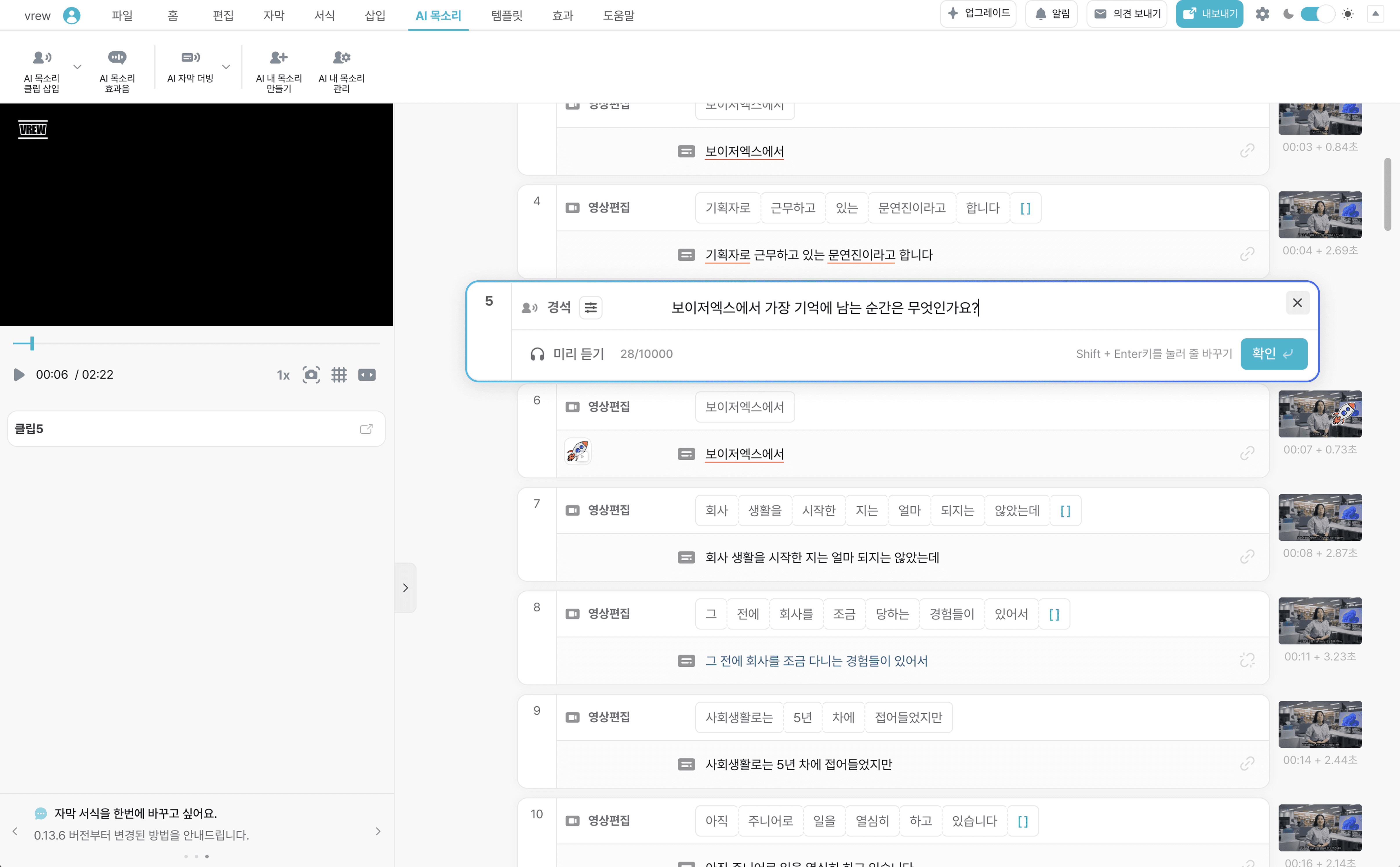Click the 내보내기 export button
Viewport: 1400px width, 867px height.
click(1209, 14)
